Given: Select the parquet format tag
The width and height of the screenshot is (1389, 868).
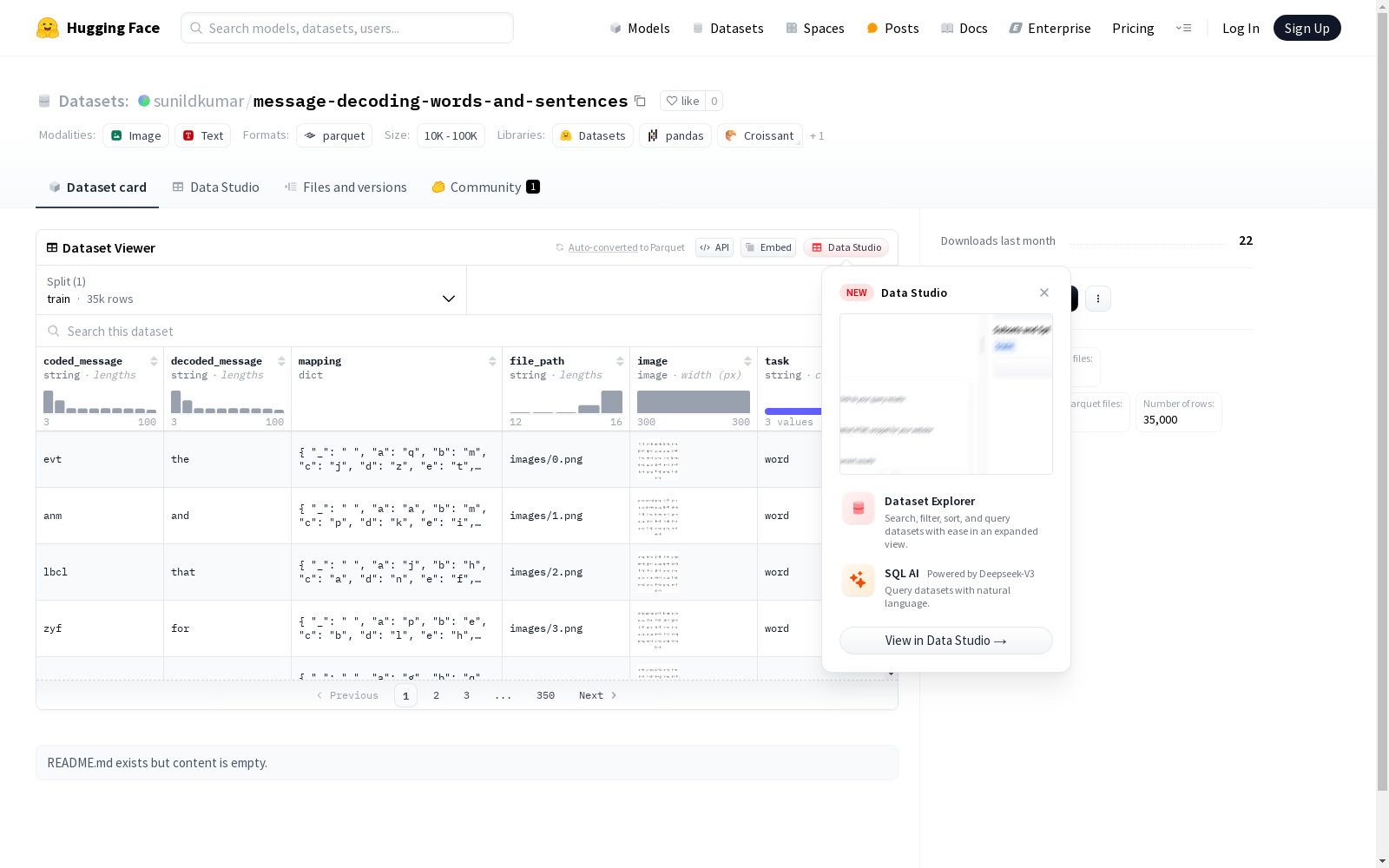Looking at the screenshot, I should (334, 135).
